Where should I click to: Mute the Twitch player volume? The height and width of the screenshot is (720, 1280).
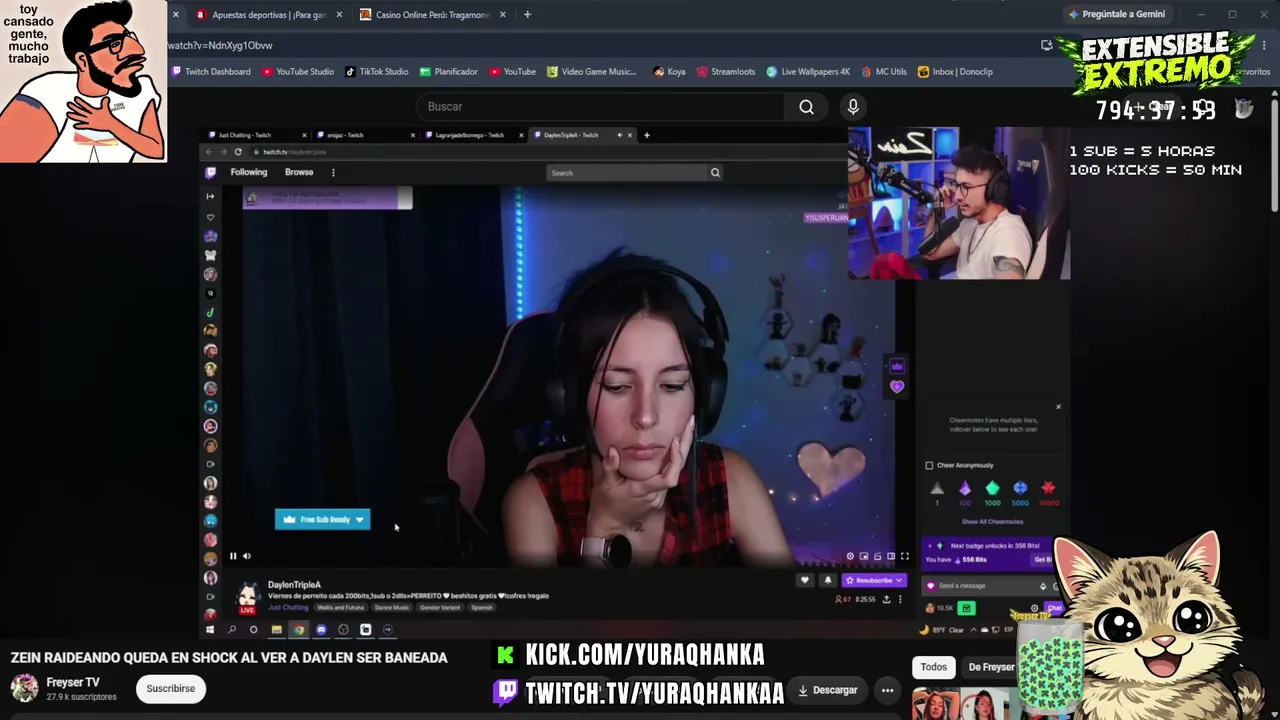[247, 556]
